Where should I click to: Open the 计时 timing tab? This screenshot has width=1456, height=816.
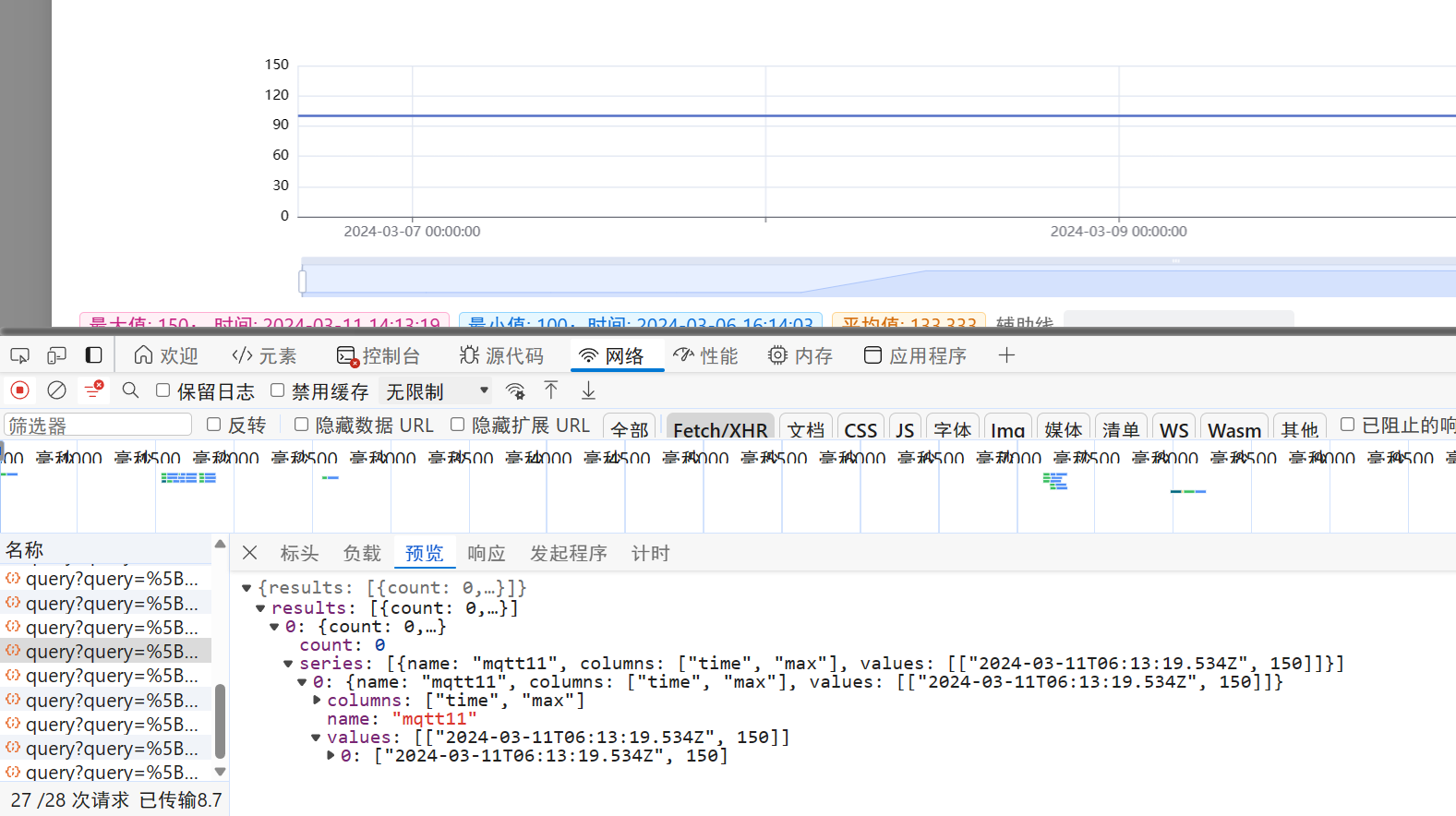coord(650,553)
